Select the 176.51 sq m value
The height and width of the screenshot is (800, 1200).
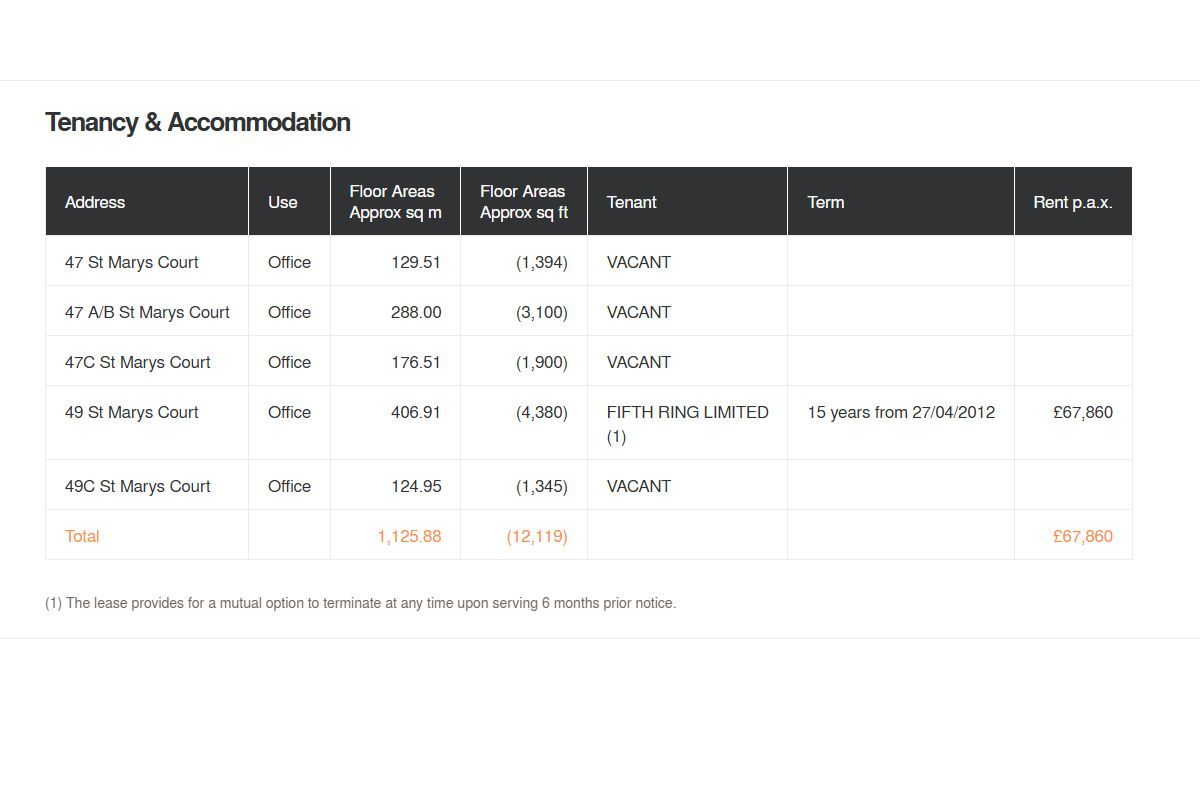(416, 362)
